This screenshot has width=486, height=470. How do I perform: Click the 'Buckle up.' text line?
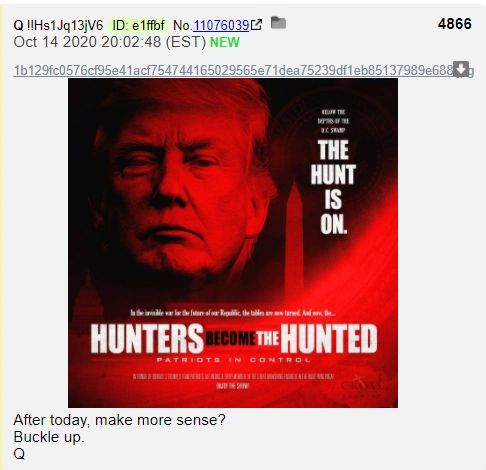pos(49,437)
